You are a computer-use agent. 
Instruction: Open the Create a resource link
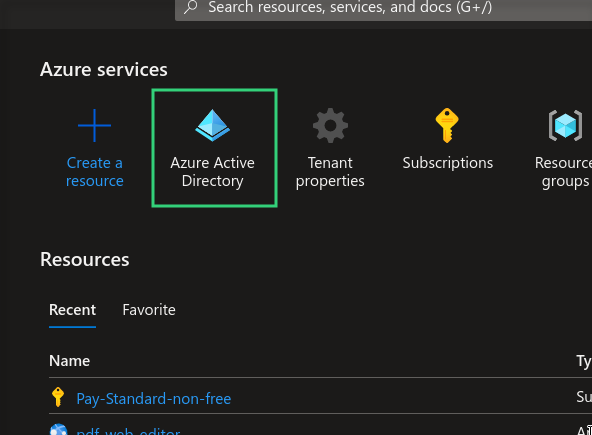[94, 172]
